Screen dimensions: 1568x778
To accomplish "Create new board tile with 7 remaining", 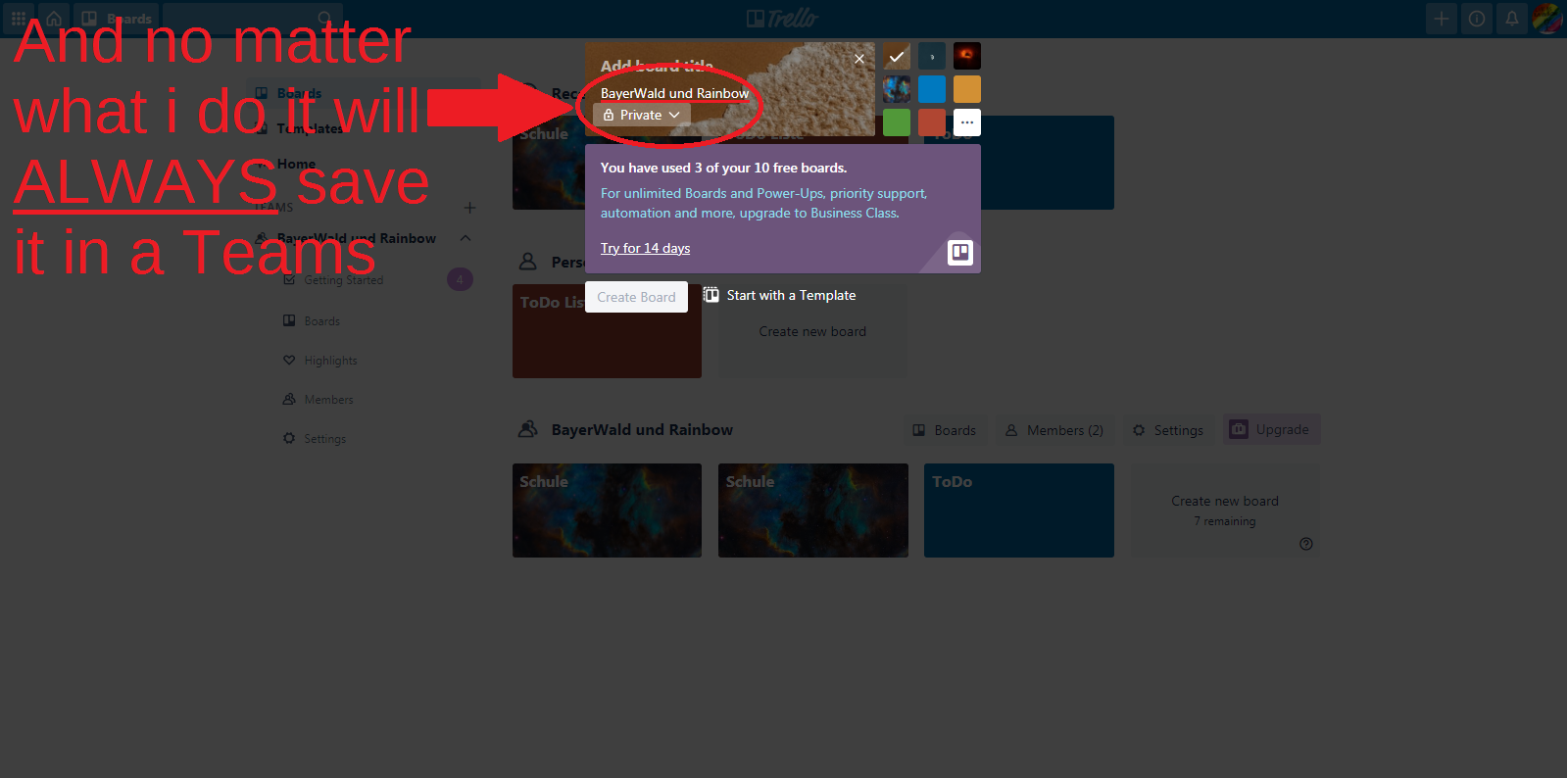I will click(x=1224, y=511).
